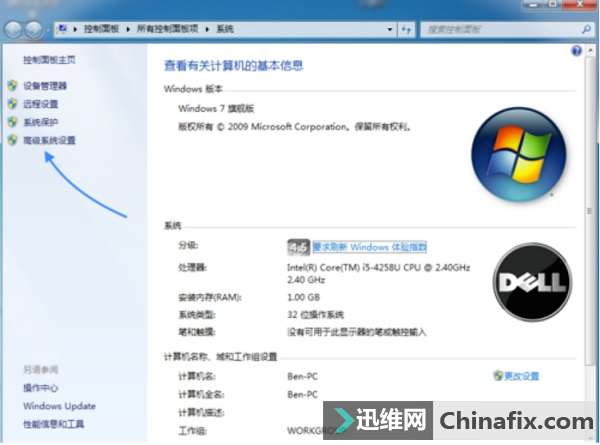Click the shield icon beside 更改设置
Image resolution: width=600 pixels, height=445 pixels.
point(497,376)
